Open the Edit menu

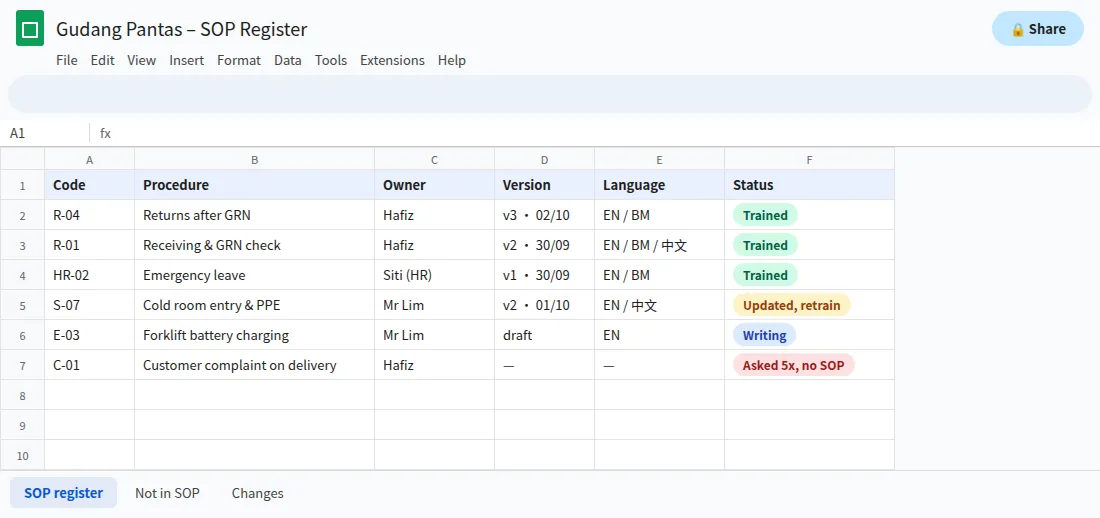coord(102,60)
